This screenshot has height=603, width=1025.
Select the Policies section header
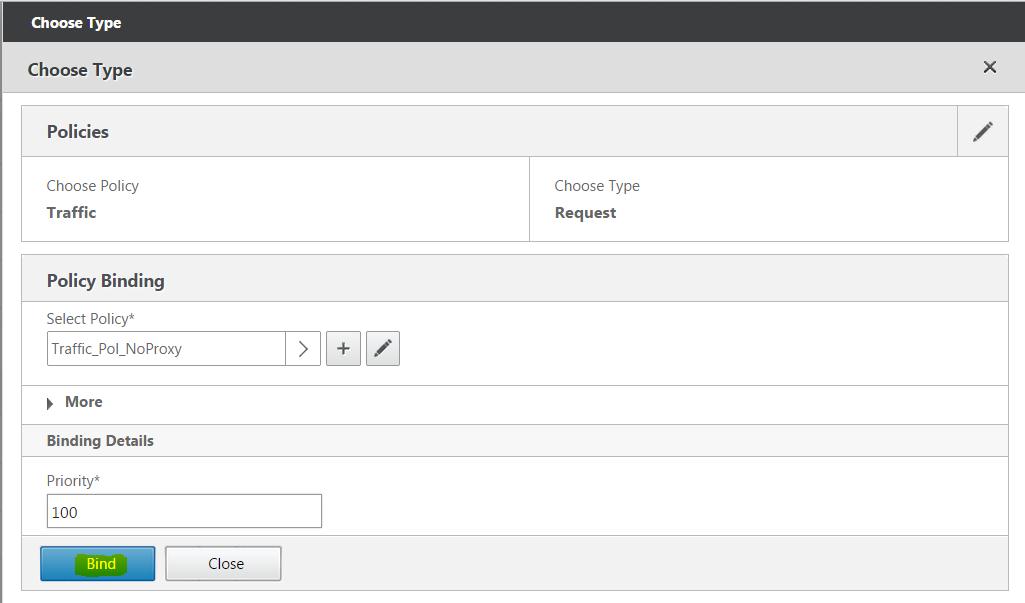click(x=78, y=132)
